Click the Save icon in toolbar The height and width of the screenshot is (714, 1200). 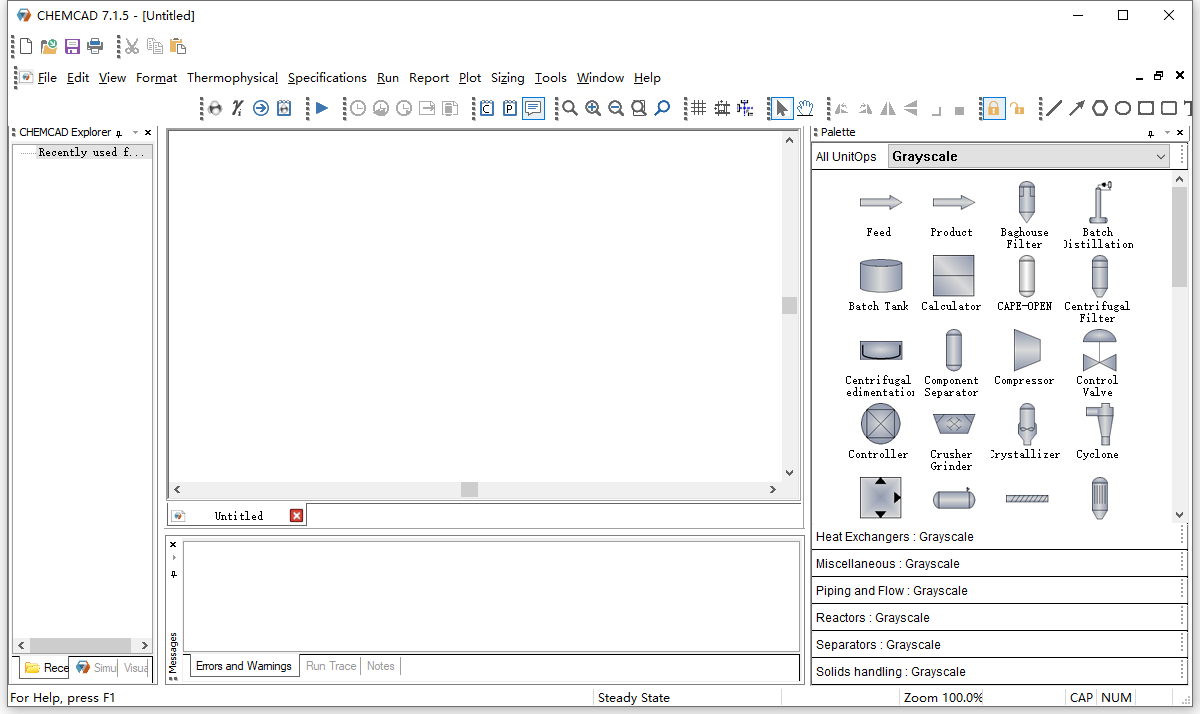(72, 46)
